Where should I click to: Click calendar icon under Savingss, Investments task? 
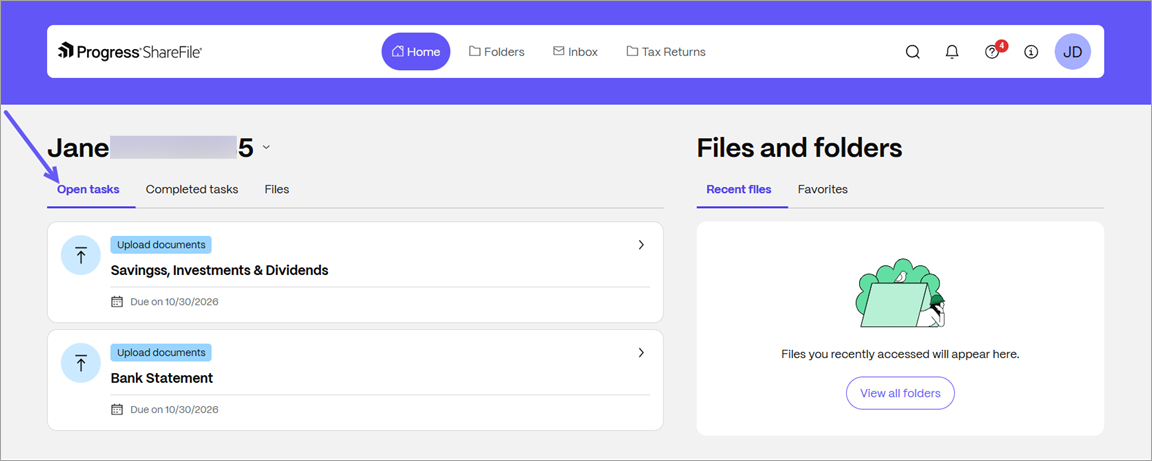(x=117, y=301)
